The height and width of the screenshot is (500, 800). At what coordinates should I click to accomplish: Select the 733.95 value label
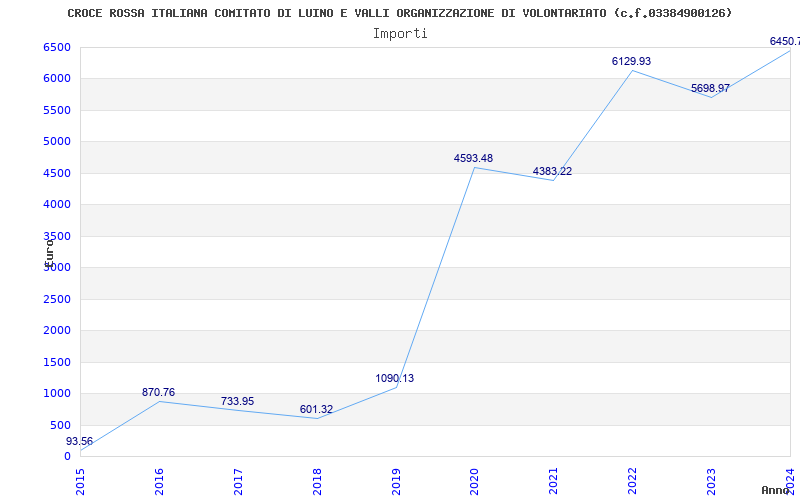pyautogui.click(x=237, y=402)
